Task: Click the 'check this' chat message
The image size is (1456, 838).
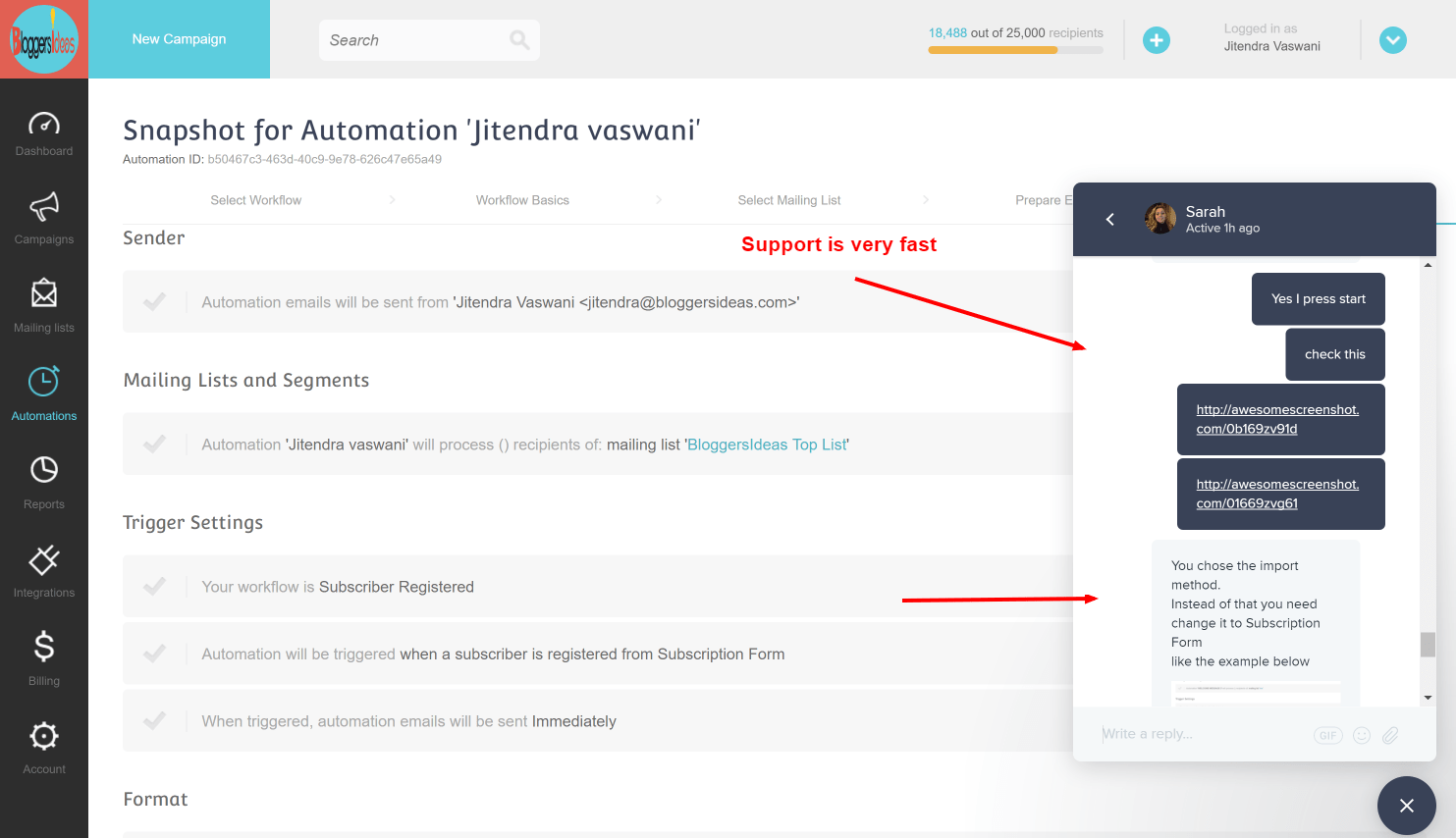Action: coord(1335,354)
